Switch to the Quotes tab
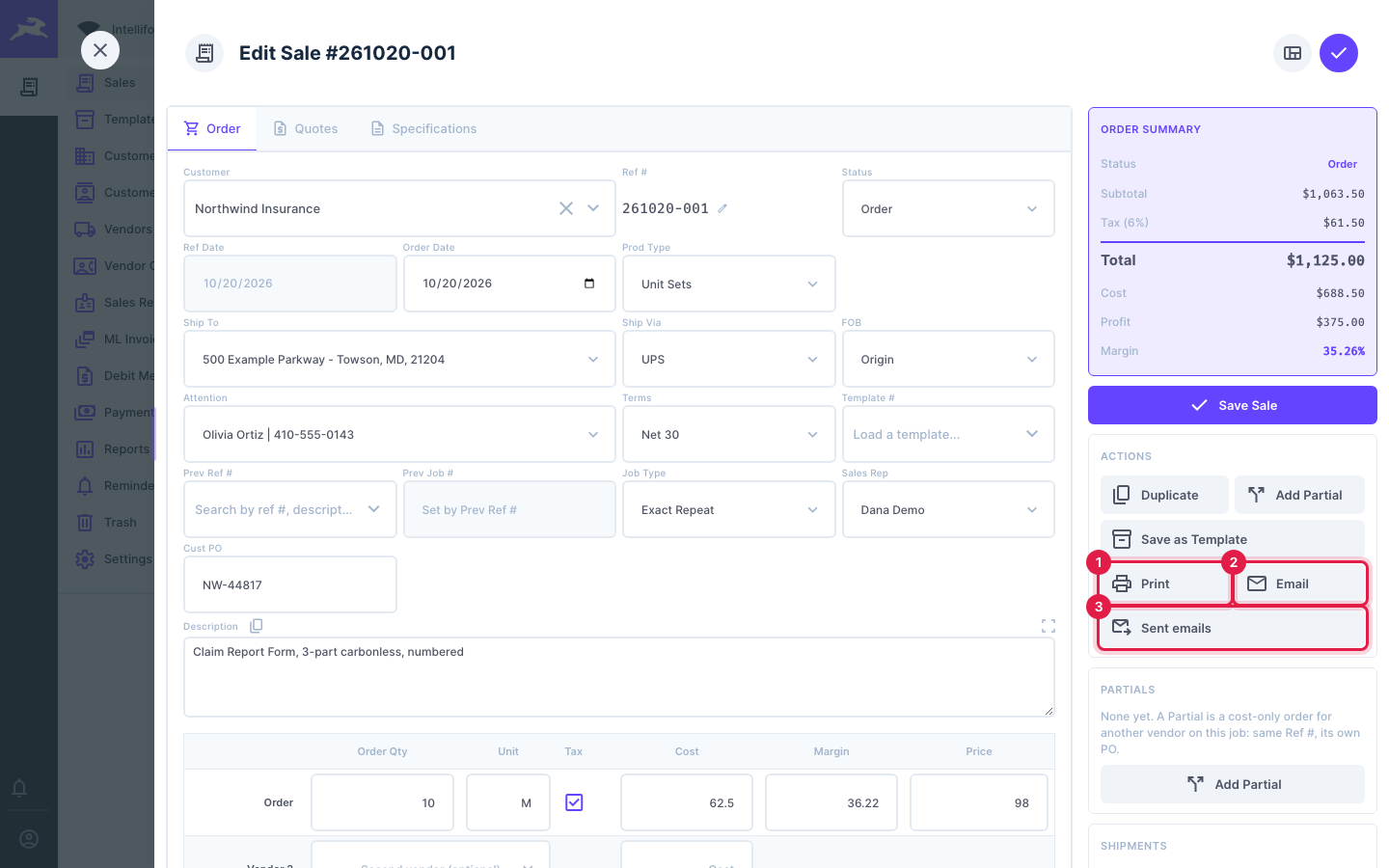The width and height of the screenshot is (1389, 868). pos(306,128)
